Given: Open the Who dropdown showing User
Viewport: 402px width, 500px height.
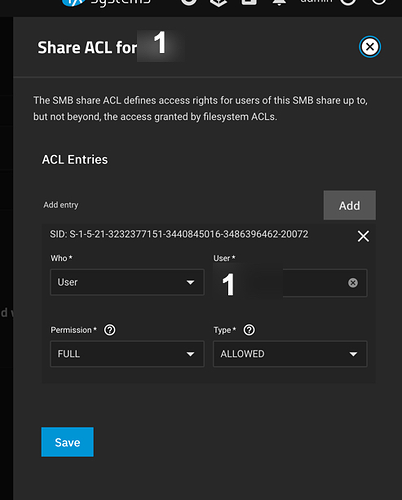Looking at the screenshot, I should pos(127,282).
